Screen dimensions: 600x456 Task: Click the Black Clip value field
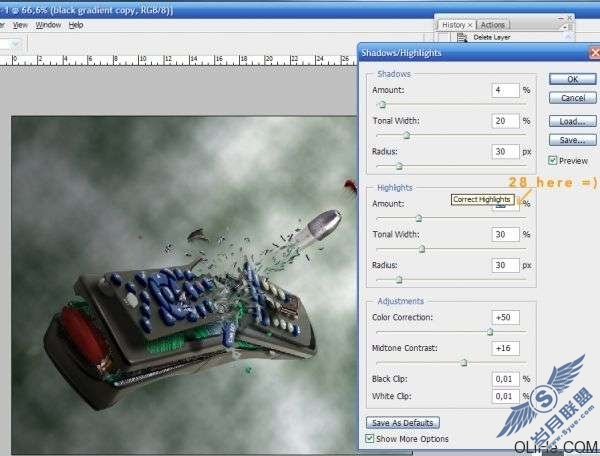[x=505, y=379]
